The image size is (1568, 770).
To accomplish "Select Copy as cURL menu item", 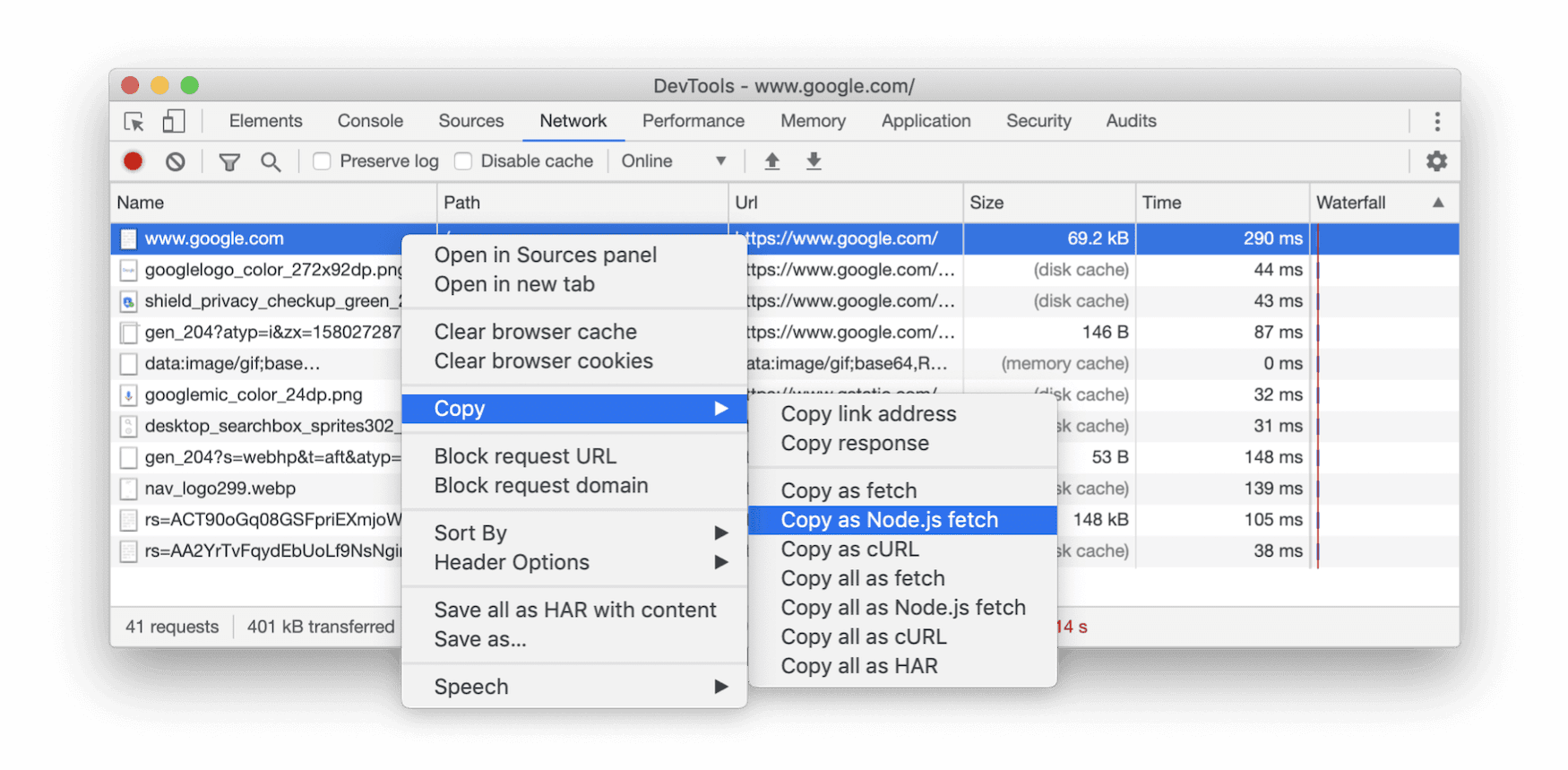I will [x=849, y=549].
